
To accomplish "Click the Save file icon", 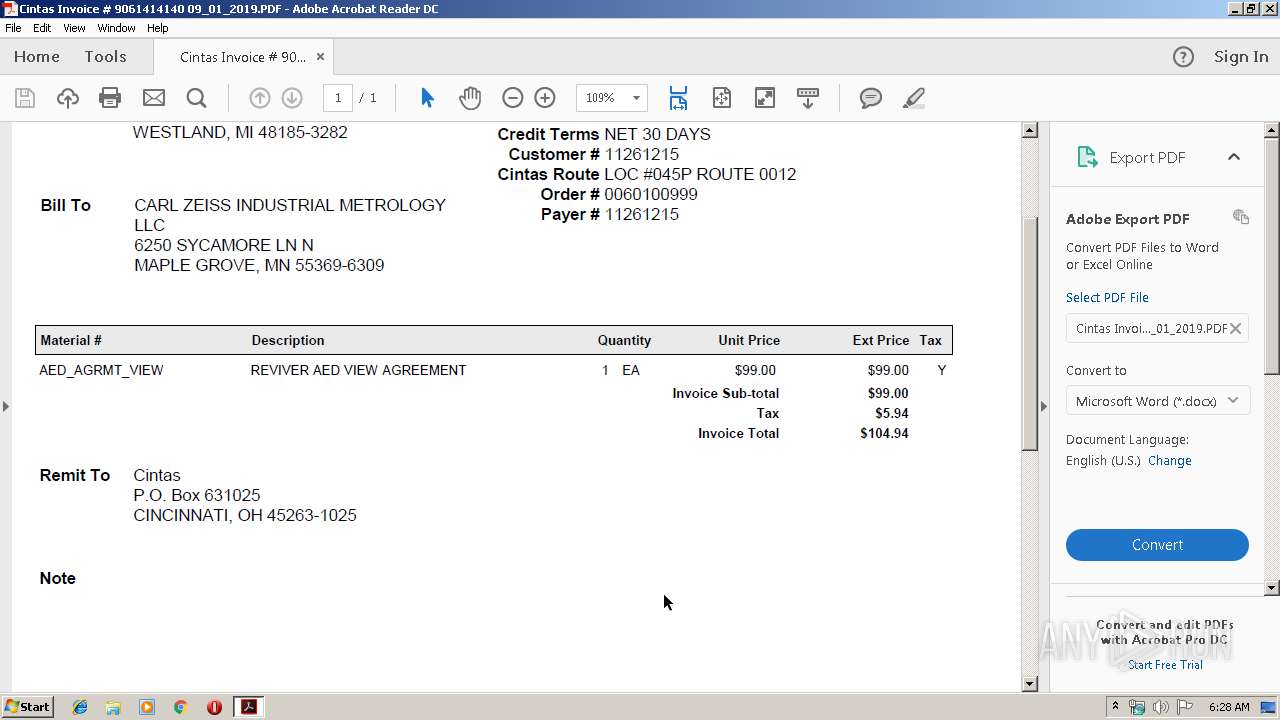I will click(x=25, y=98).
